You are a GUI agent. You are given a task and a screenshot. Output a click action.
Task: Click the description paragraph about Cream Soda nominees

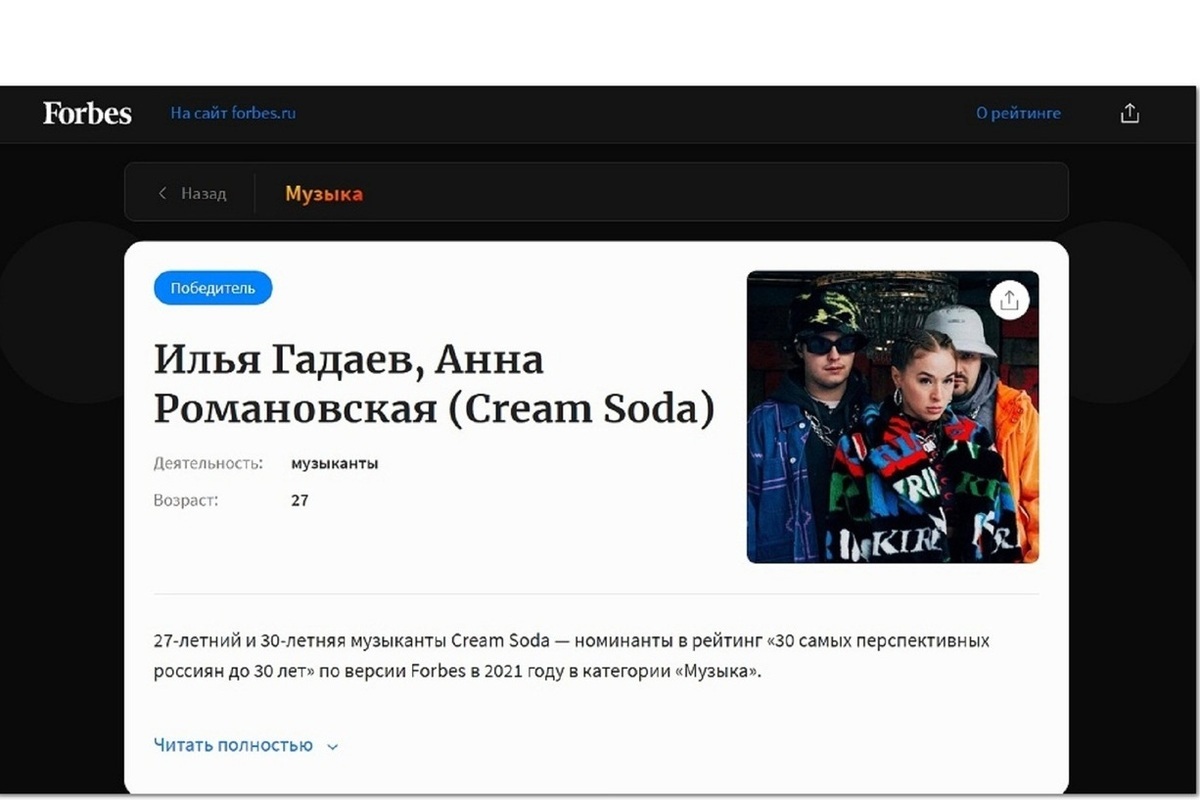pos(572,655)
